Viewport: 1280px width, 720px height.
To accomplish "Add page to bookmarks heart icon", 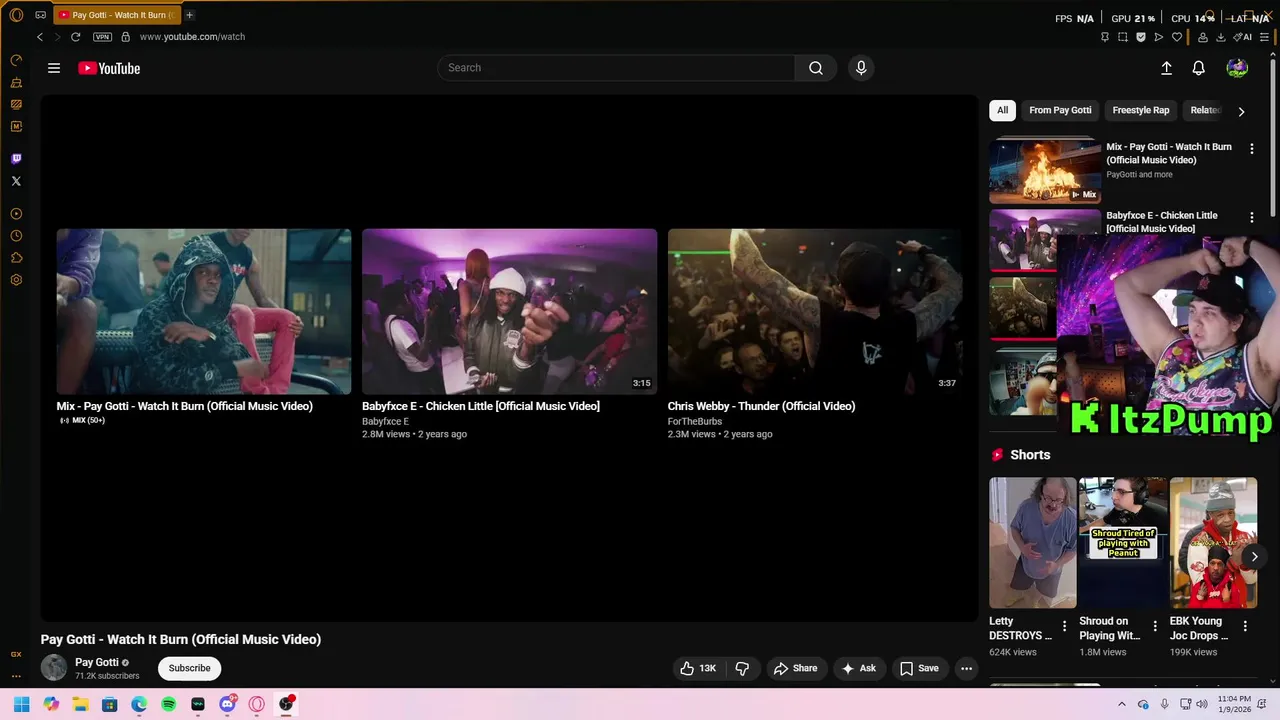I will (x=1177, y=37).
